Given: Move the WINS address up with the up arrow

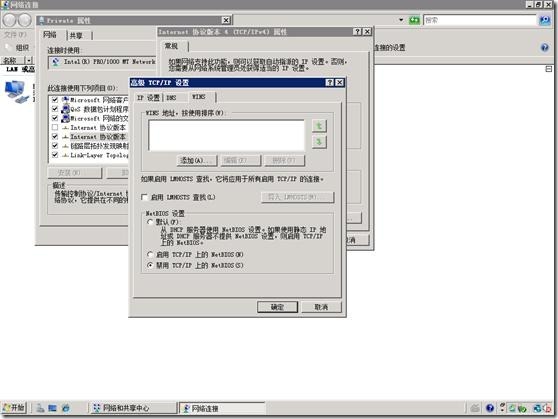Looking at the screenshot, I should tap(319, 126).
